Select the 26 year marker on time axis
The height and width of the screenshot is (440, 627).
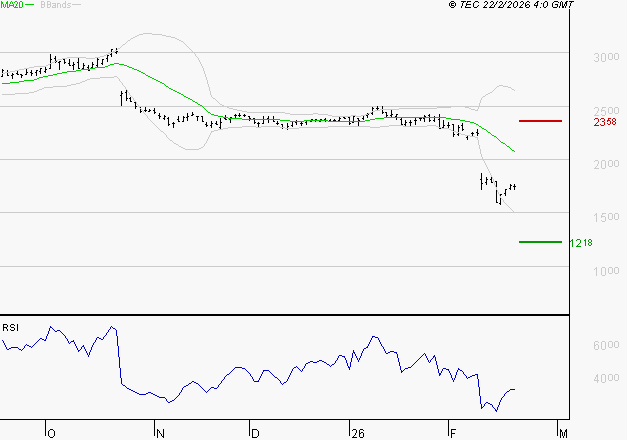(357, 433)
